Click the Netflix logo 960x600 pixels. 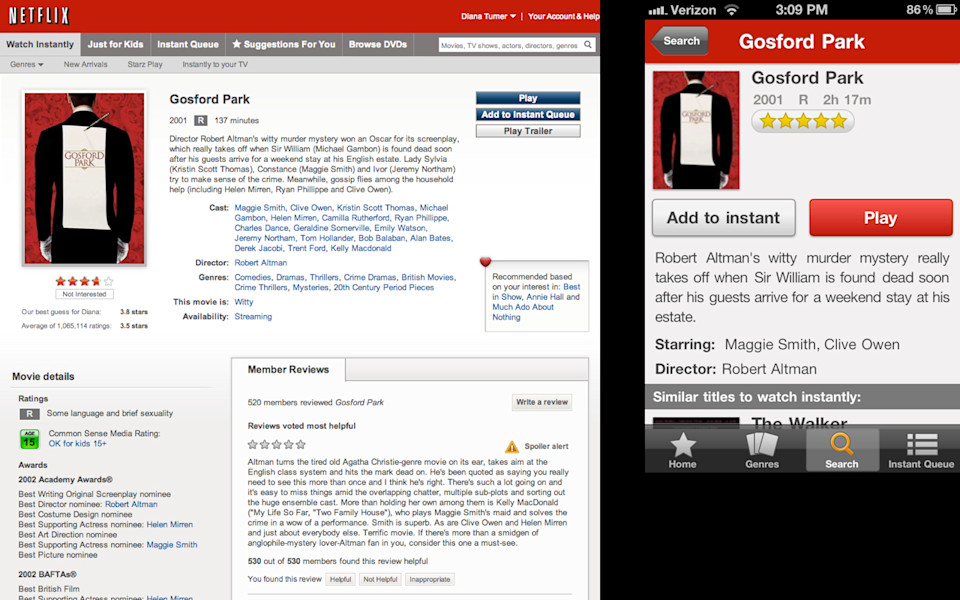pyautogui.click(x=39, y=15)
